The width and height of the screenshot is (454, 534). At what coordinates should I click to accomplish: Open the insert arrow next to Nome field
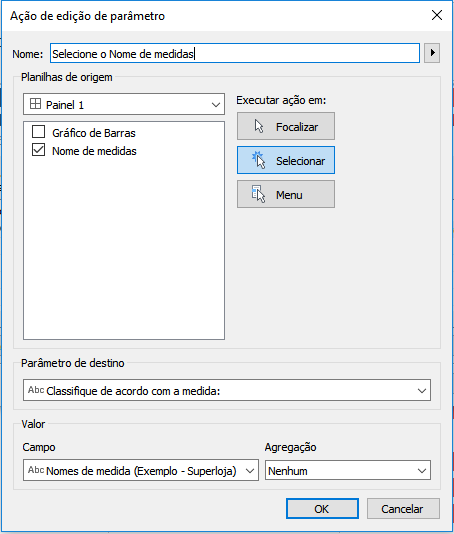(432, 53)
